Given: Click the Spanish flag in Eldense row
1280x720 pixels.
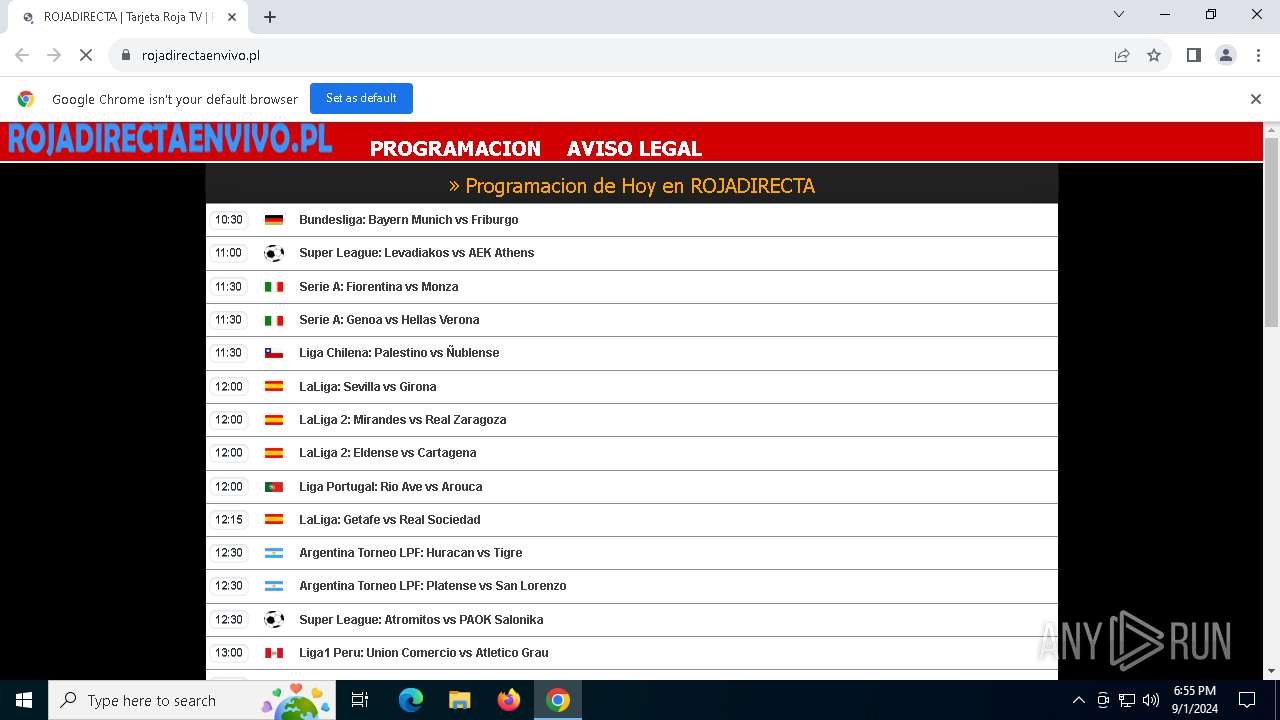Looking at the screenshot, I should pyautogui.click(x=274, y=453).
